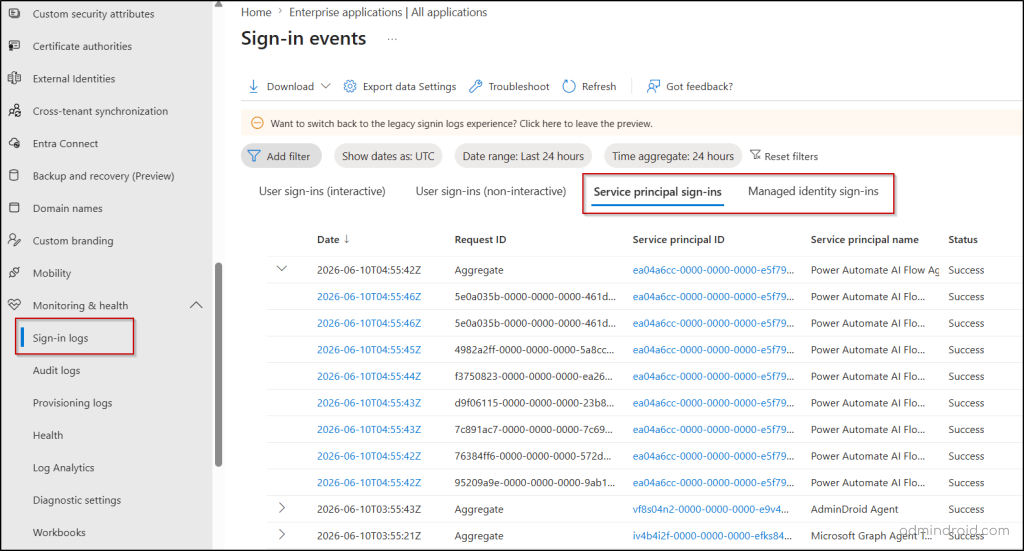The width and height of the screenshot is (1024, 551).
Task: Select the Service principal sign-ins tab
Action: click(658, 192)
